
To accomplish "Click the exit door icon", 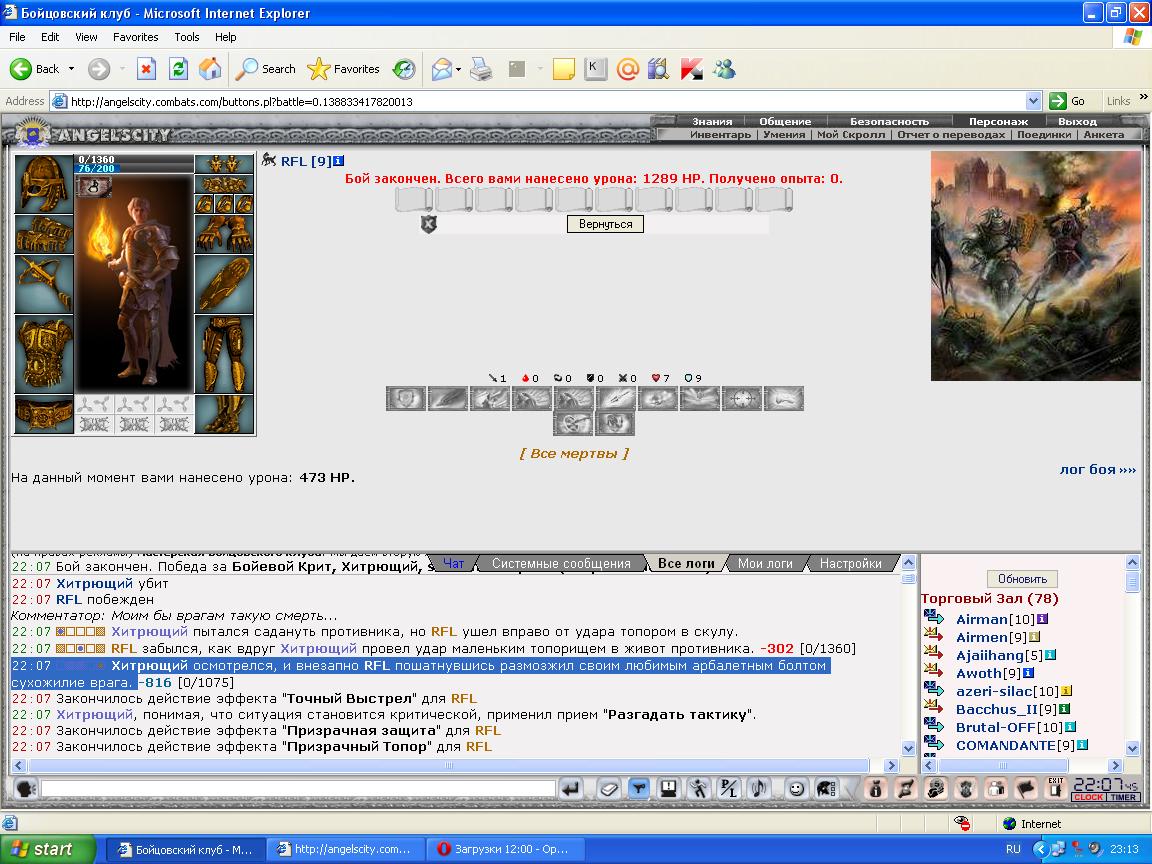I will 1056,788.
